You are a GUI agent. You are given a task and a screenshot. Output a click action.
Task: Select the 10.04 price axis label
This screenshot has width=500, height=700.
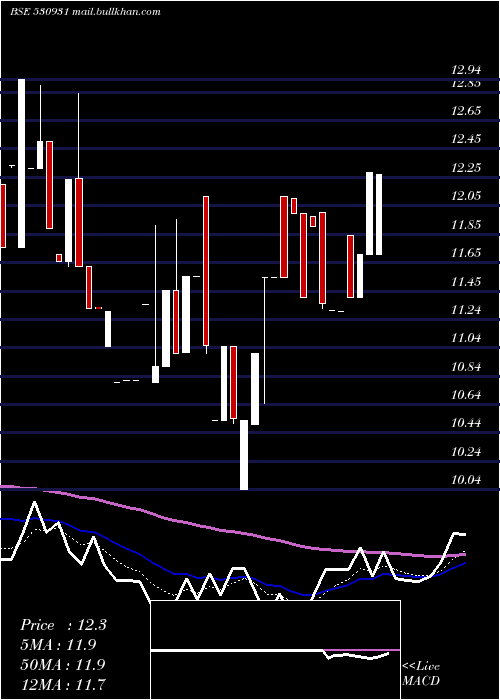coord(466,480)
